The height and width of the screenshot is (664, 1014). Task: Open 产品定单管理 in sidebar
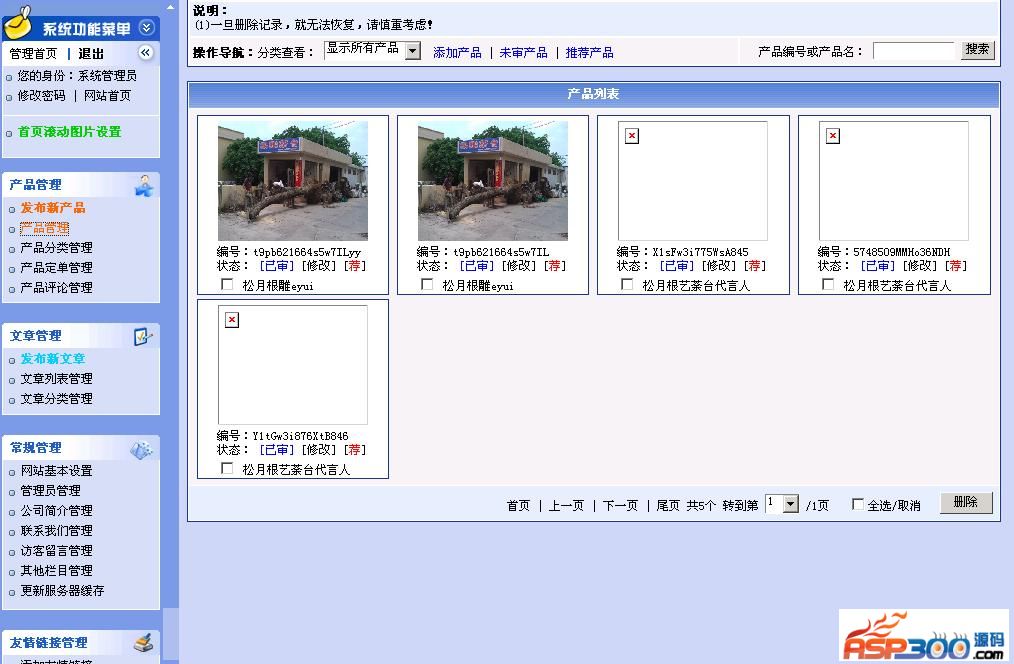56,268
